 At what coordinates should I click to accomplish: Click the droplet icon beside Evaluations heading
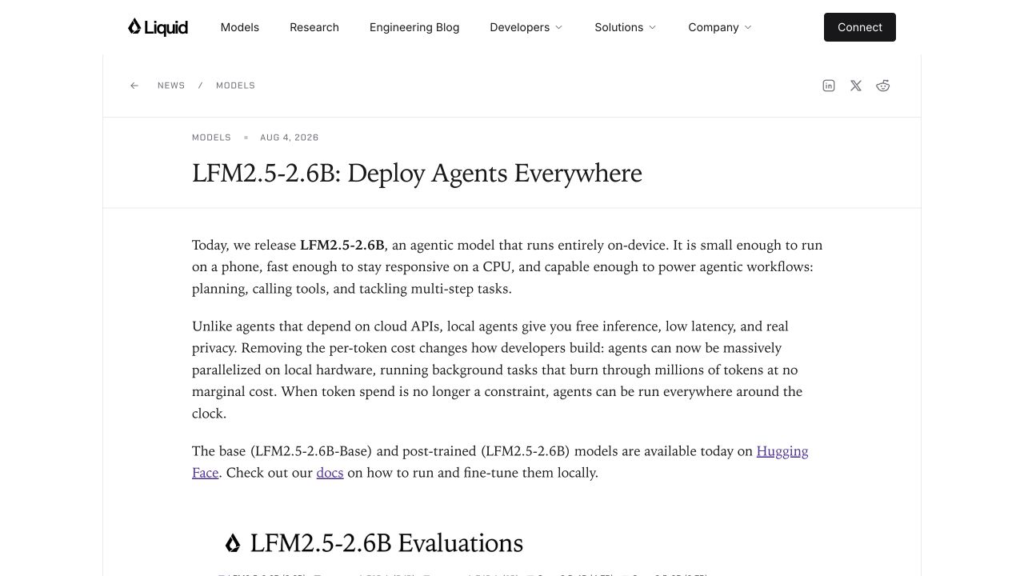click(x=232, y=543)
